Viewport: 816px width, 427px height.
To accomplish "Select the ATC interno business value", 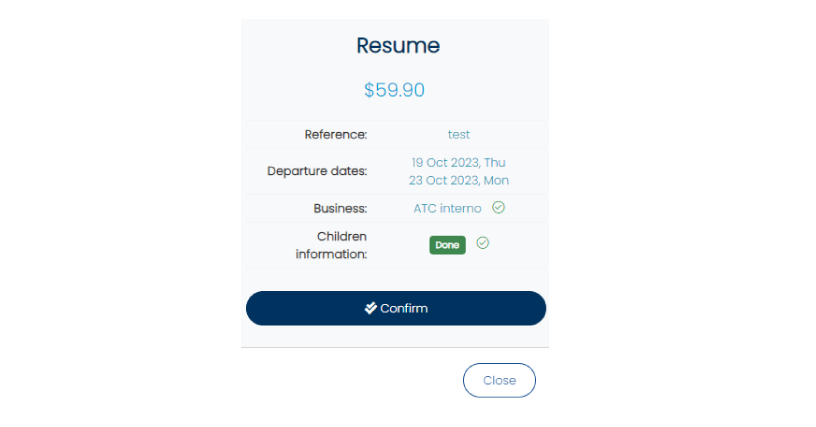I will 447,208.
